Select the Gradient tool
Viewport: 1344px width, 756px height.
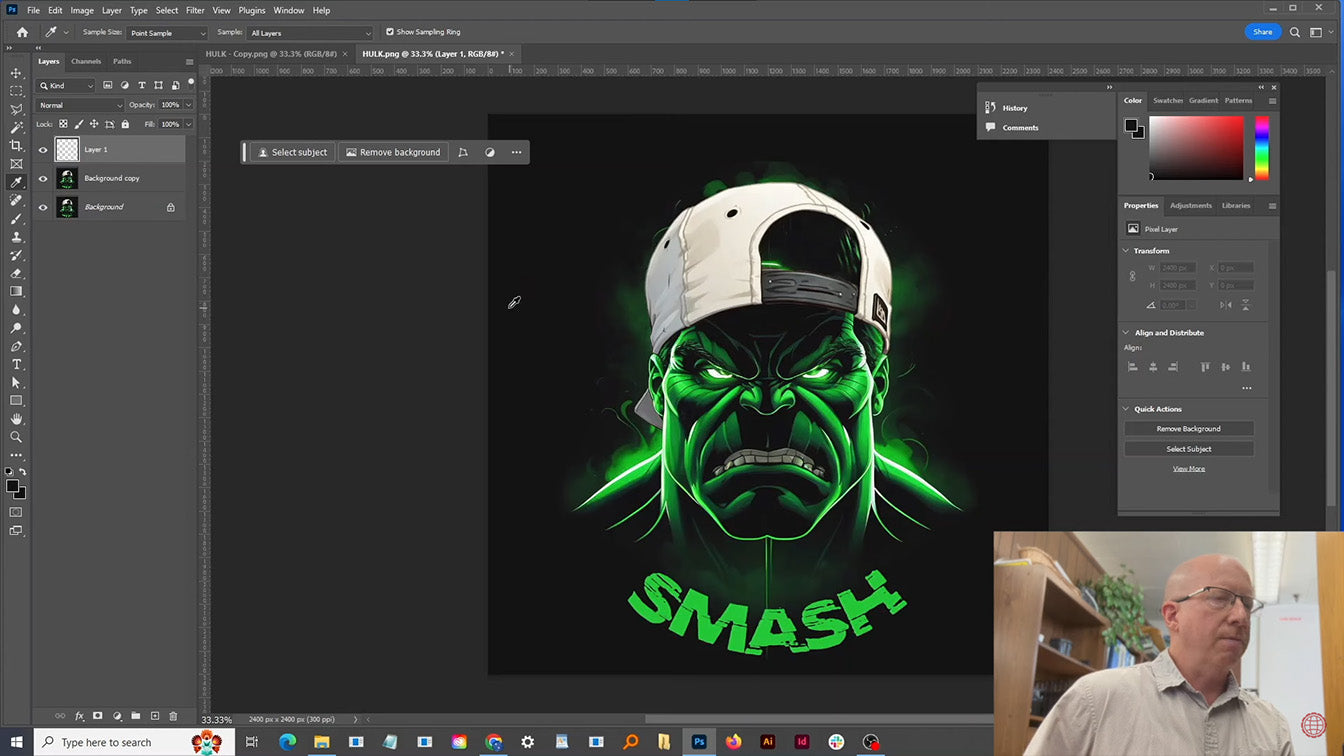click(16, 291)
